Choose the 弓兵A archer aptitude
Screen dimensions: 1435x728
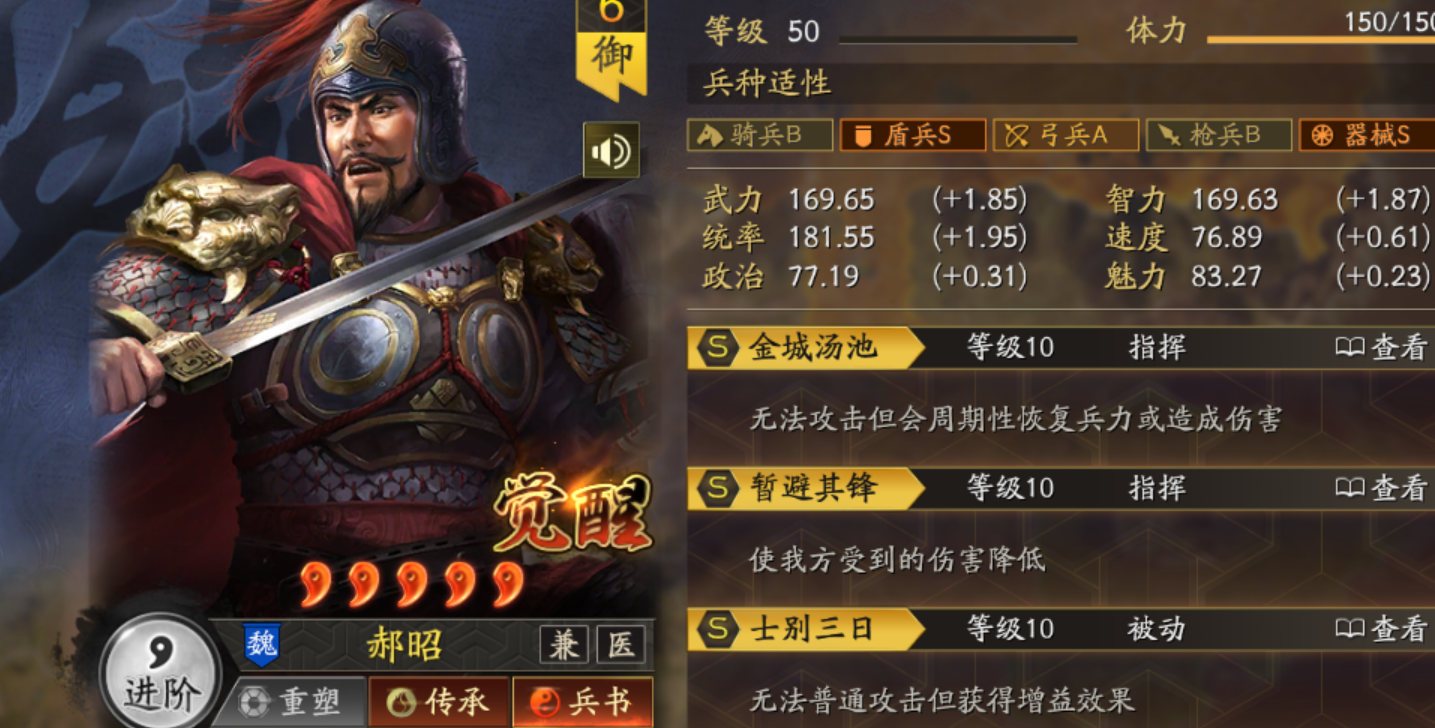[x=1066, y=135]
